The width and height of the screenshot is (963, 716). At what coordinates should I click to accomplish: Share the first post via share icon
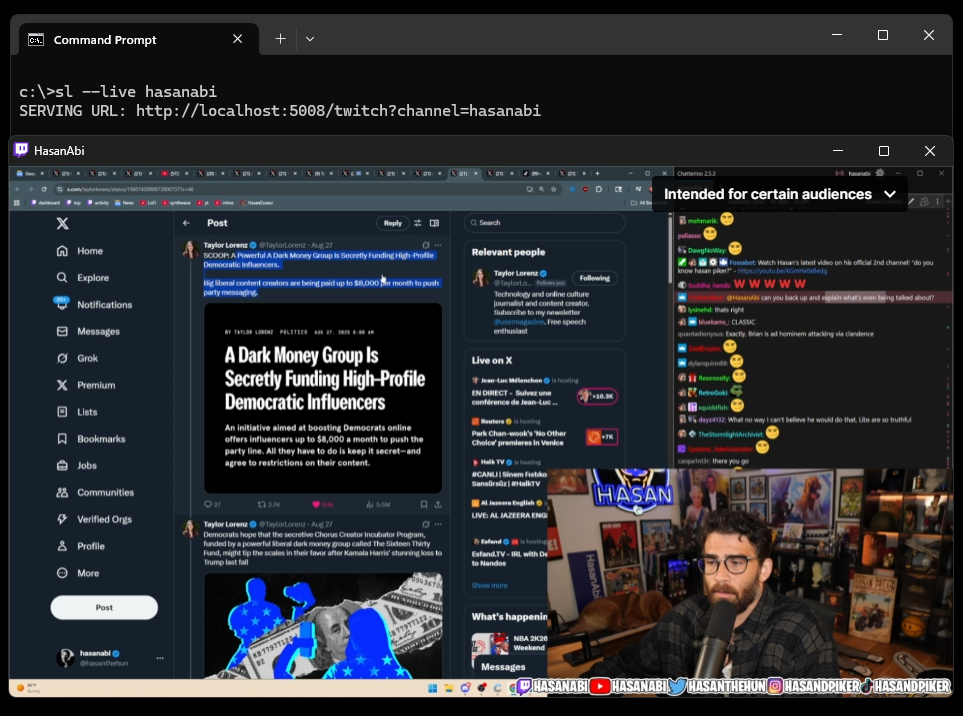tap(438, 504)
